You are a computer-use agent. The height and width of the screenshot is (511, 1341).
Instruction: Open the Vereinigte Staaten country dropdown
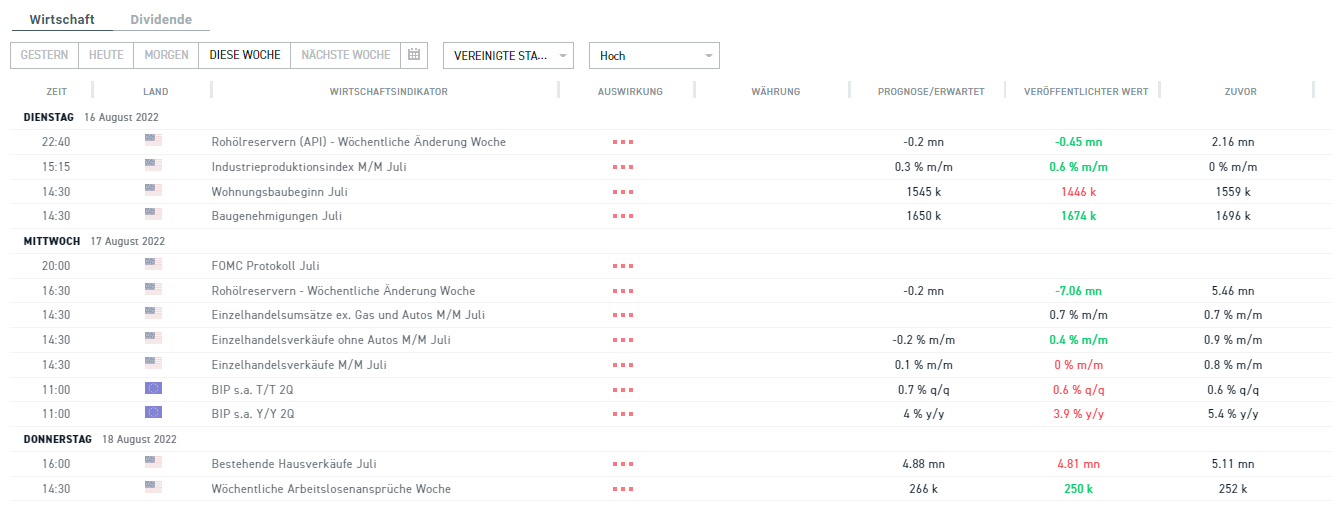click(508, 55)
